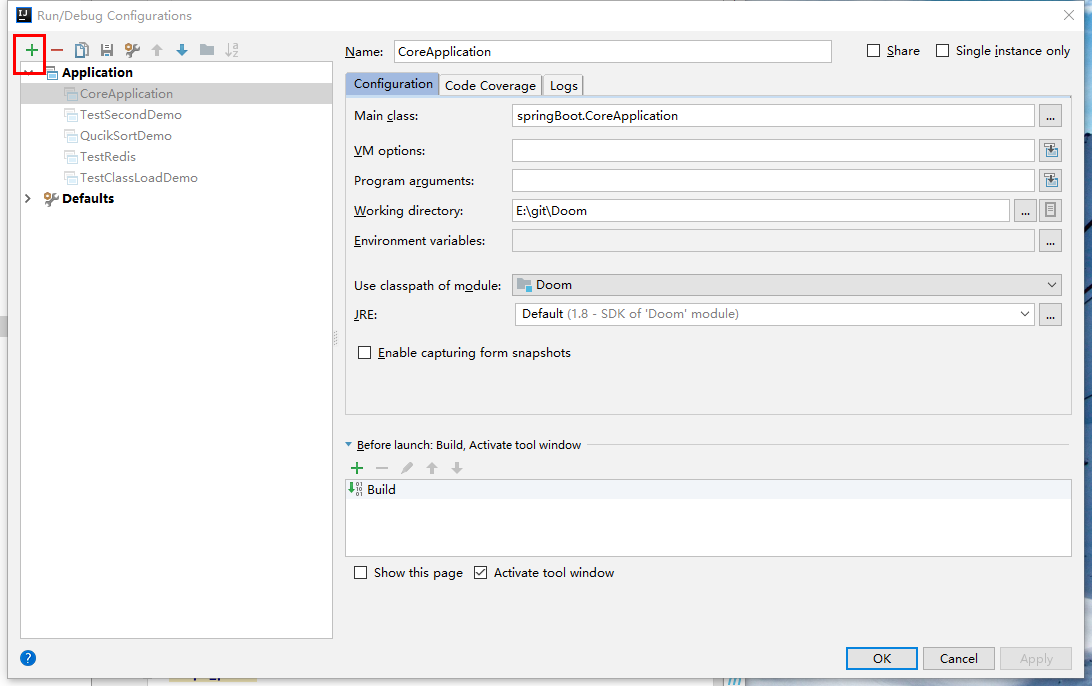Viewport: 1092px width, 686px height.
Task: Create a new folder for configurations
Action: [207, 50]
